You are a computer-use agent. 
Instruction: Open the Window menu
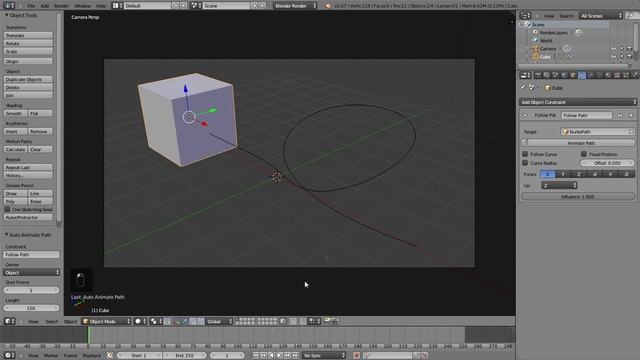[82, 6]
